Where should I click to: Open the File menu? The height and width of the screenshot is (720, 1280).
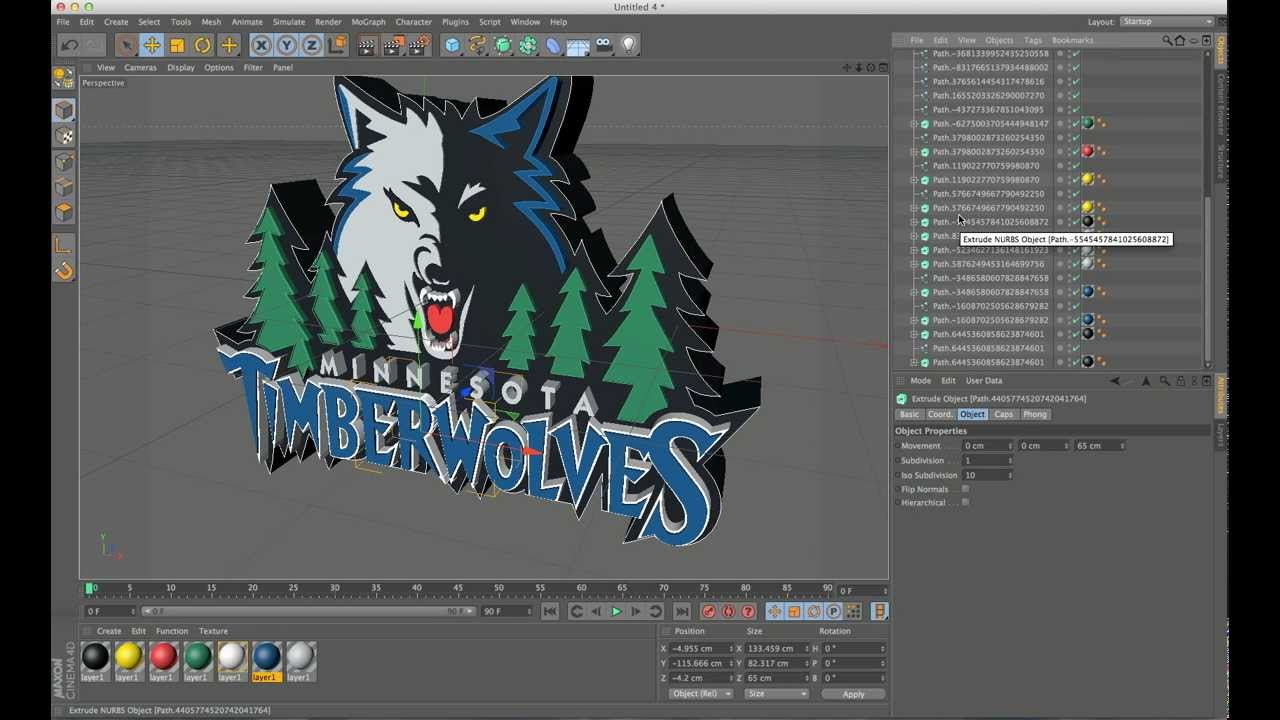point(63,22)
